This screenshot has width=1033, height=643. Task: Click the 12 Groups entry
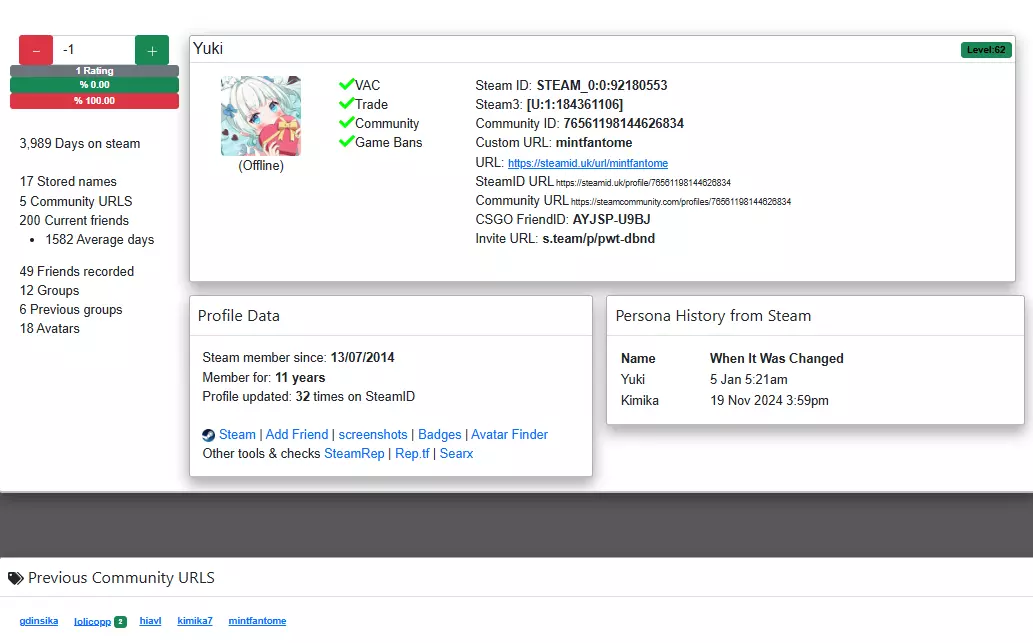[x=49, y=291]
